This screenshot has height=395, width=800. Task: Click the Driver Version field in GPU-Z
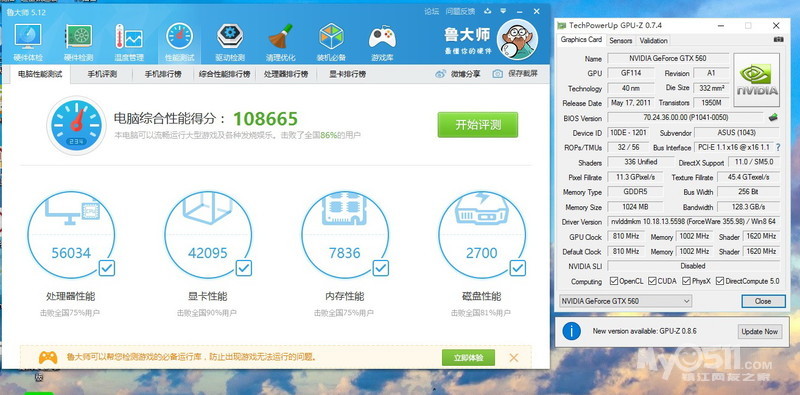coord(693,222)
